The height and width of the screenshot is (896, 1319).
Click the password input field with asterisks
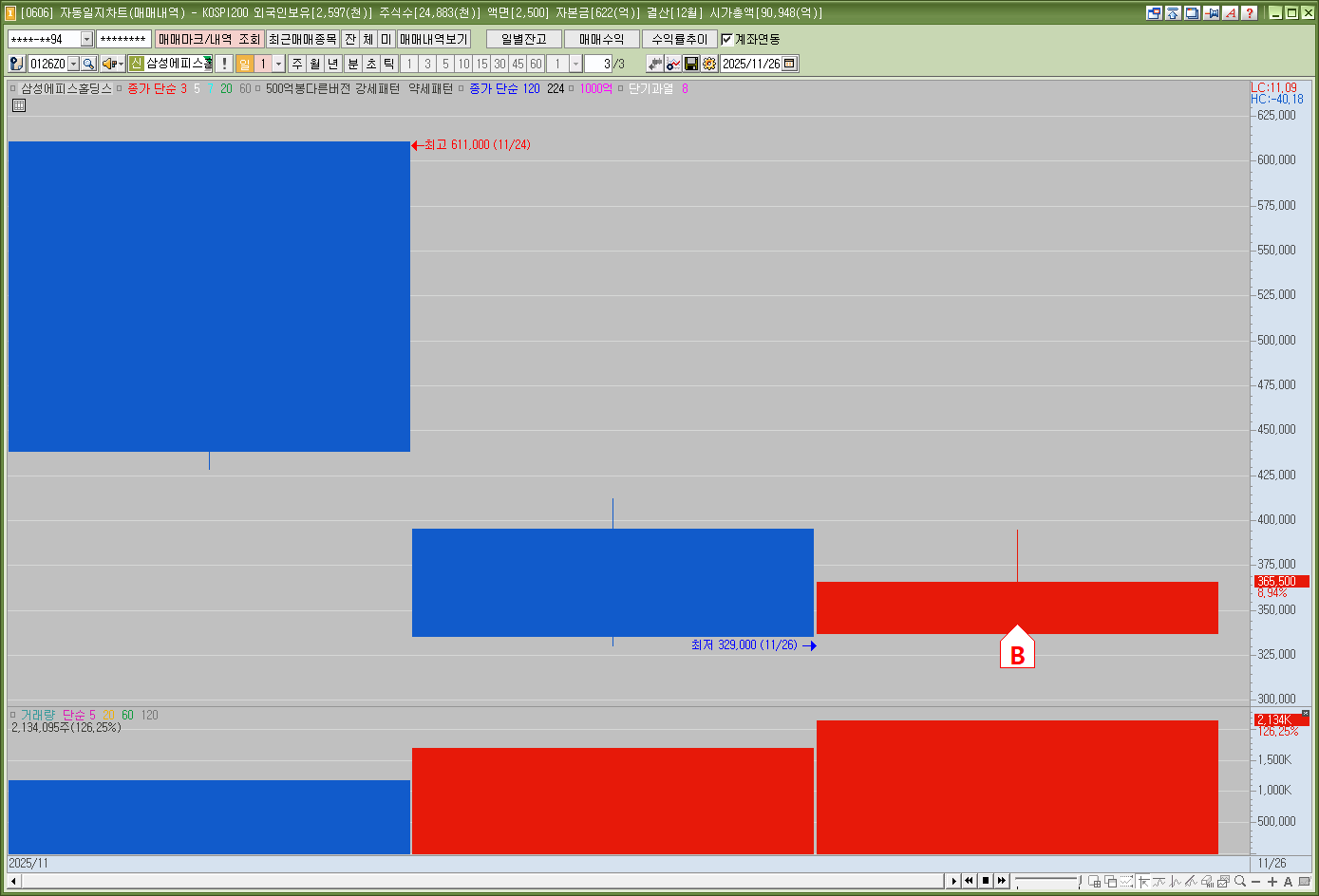123,39
